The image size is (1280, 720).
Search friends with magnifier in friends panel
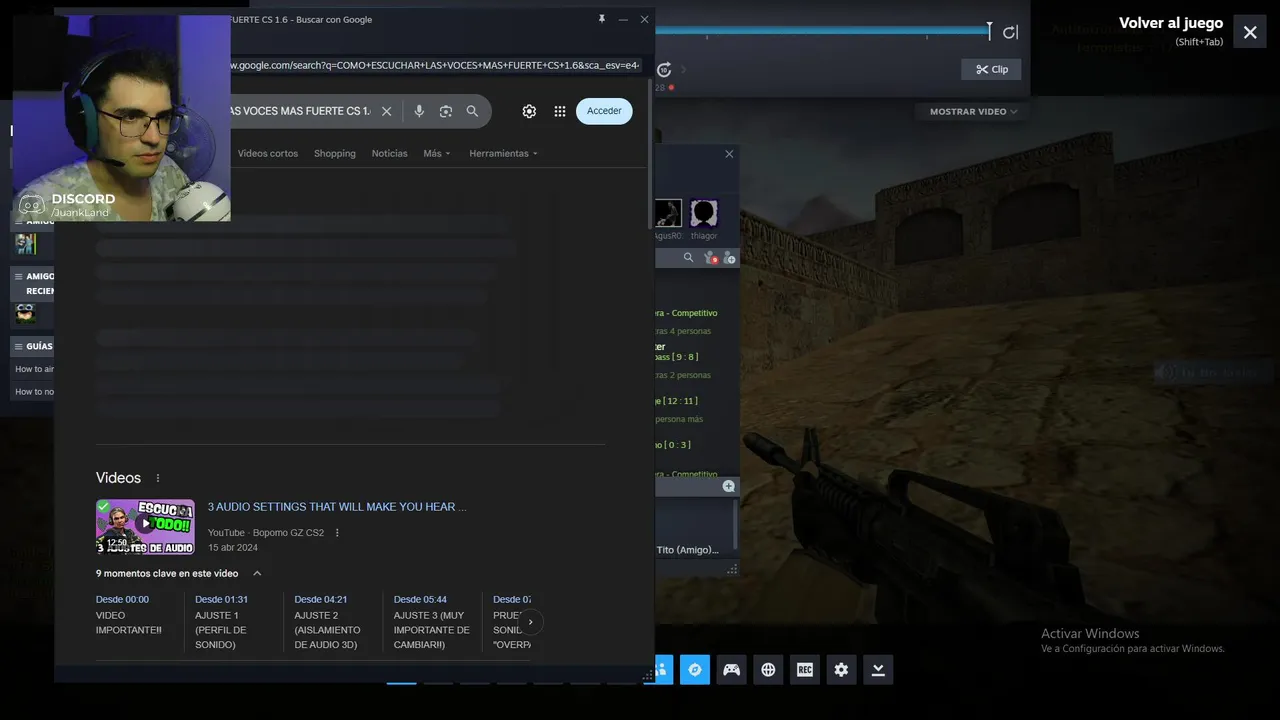(x=688, y=258)
